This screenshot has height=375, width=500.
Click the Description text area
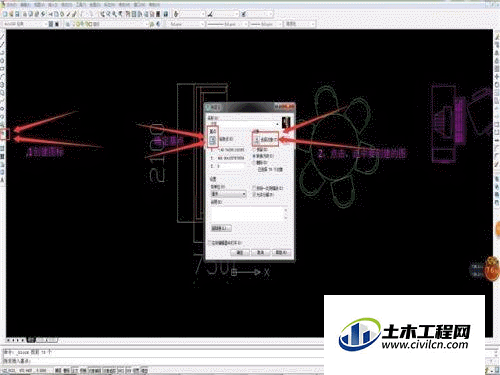pos(247,213)
